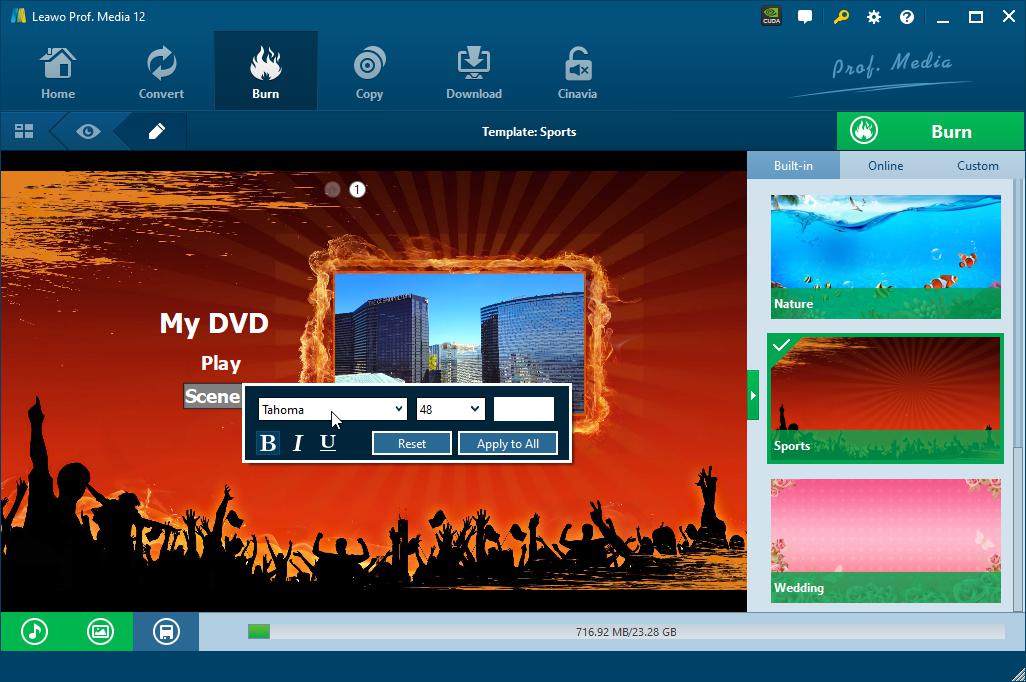Select the Burn module in top navigation

coord(266,73)
